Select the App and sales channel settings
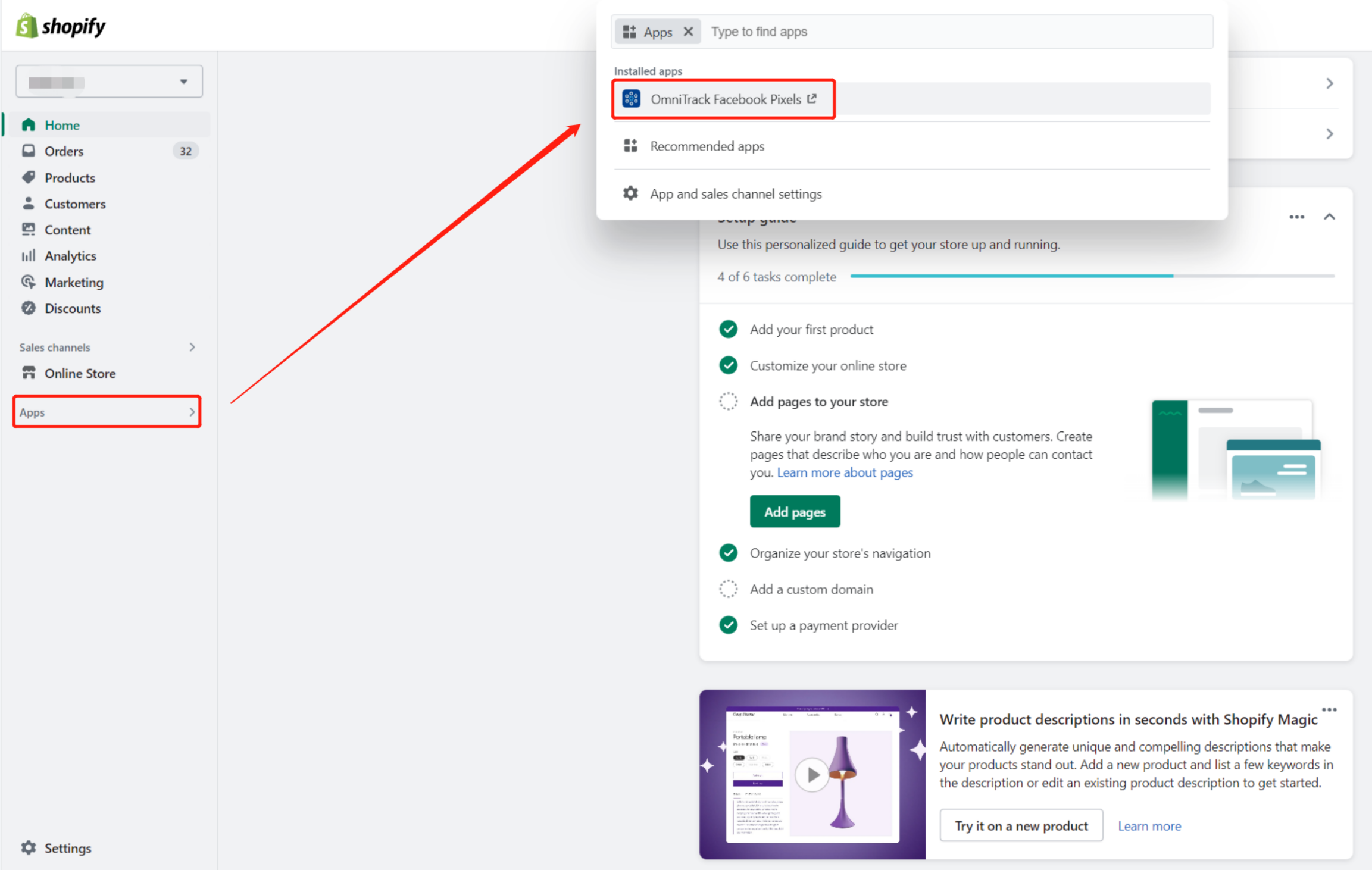The height and width of the screenshot is (870, 1372). point(735,193)
